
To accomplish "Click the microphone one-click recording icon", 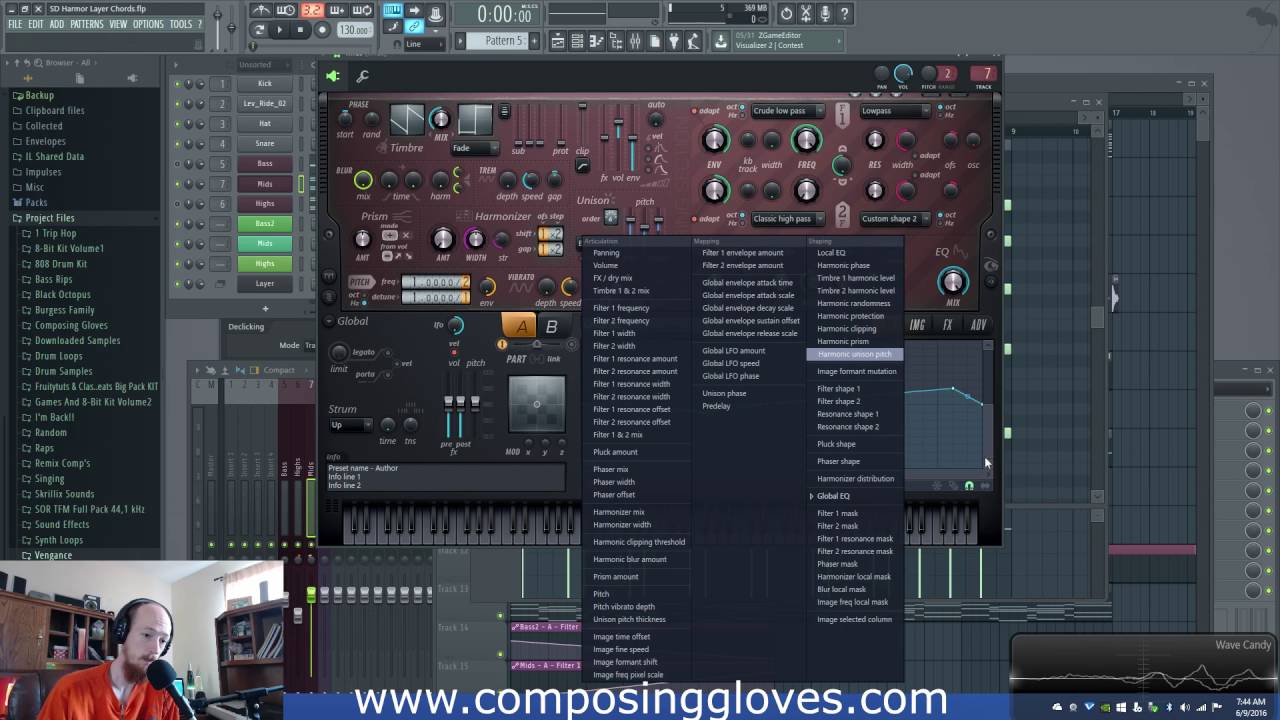I will [x=825, y=14].
